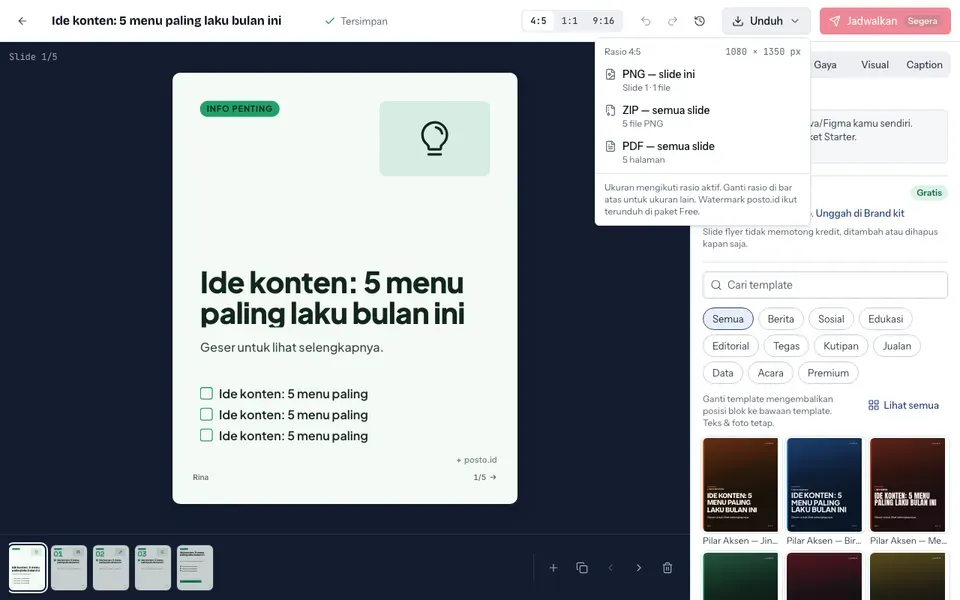Screen dimensions: 960x600
Task: Open slide 02 thumbnail in filmstrip
Action: point(111,568)
